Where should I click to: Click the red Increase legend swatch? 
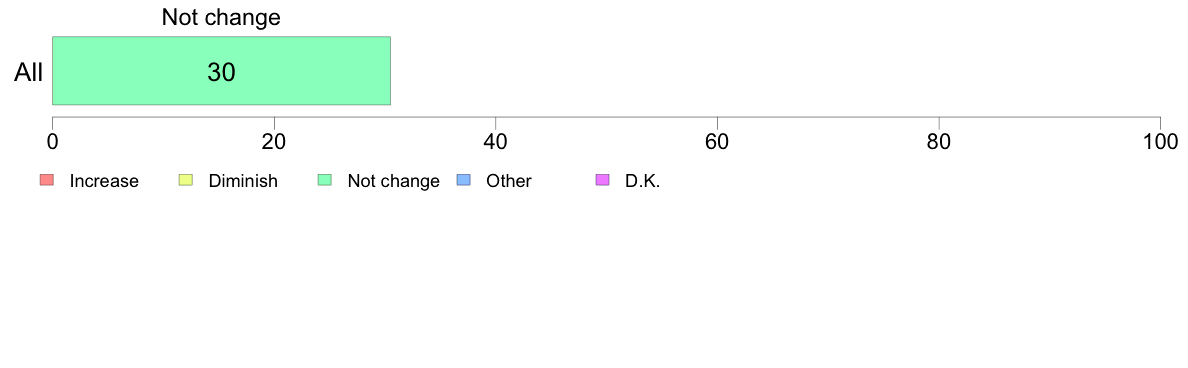click(x=47, y=180)
